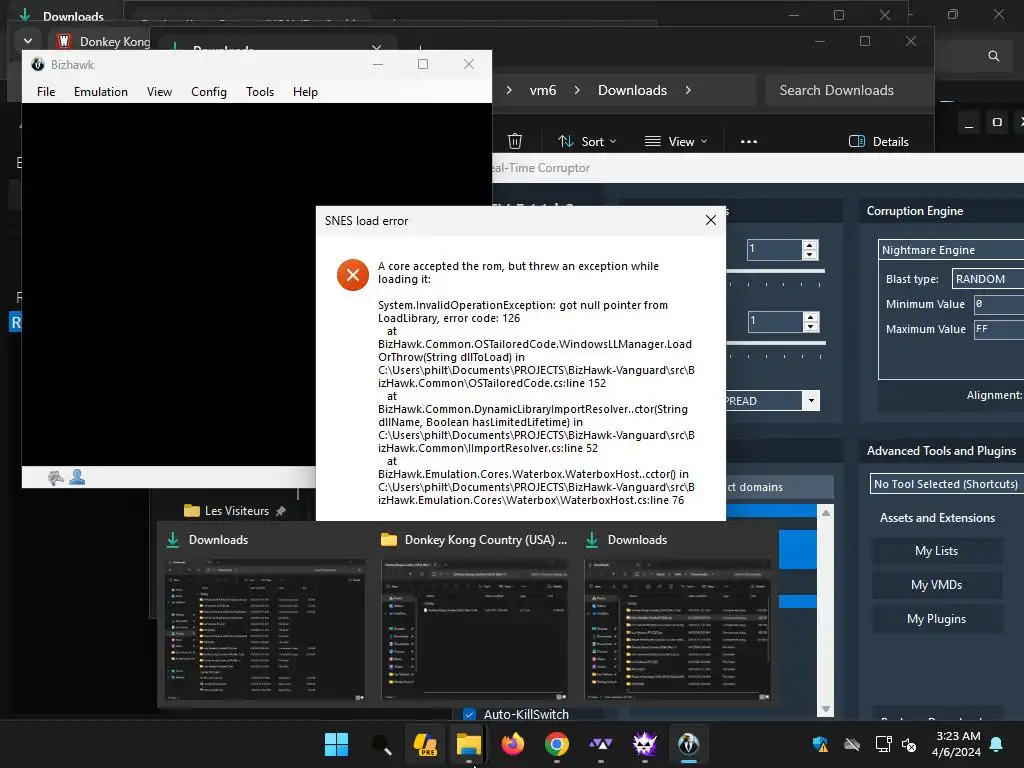Expand the chevron after Downloads in address bar
Viewport: 1024px width, 768px height.
pos(688,90)
